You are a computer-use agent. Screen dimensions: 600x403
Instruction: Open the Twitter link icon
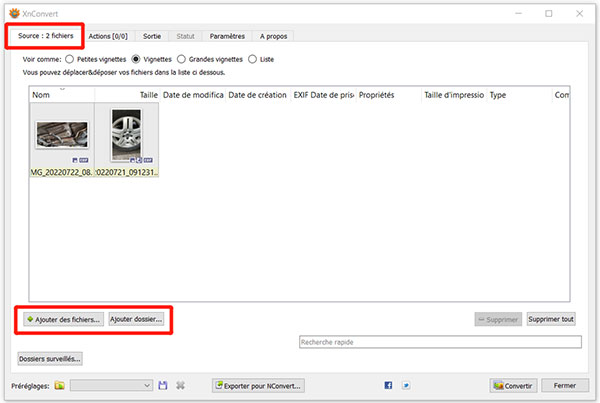(x=406, y=385)
